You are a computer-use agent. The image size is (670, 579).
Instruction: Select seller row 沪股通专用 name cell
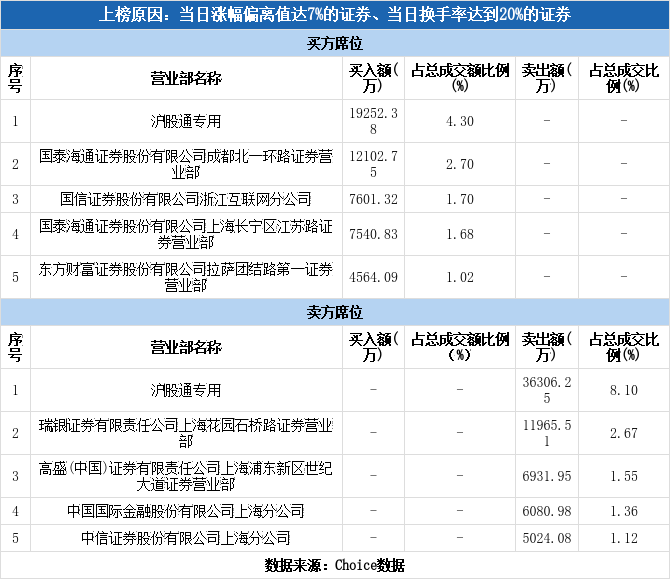click(x=186, y=390)
